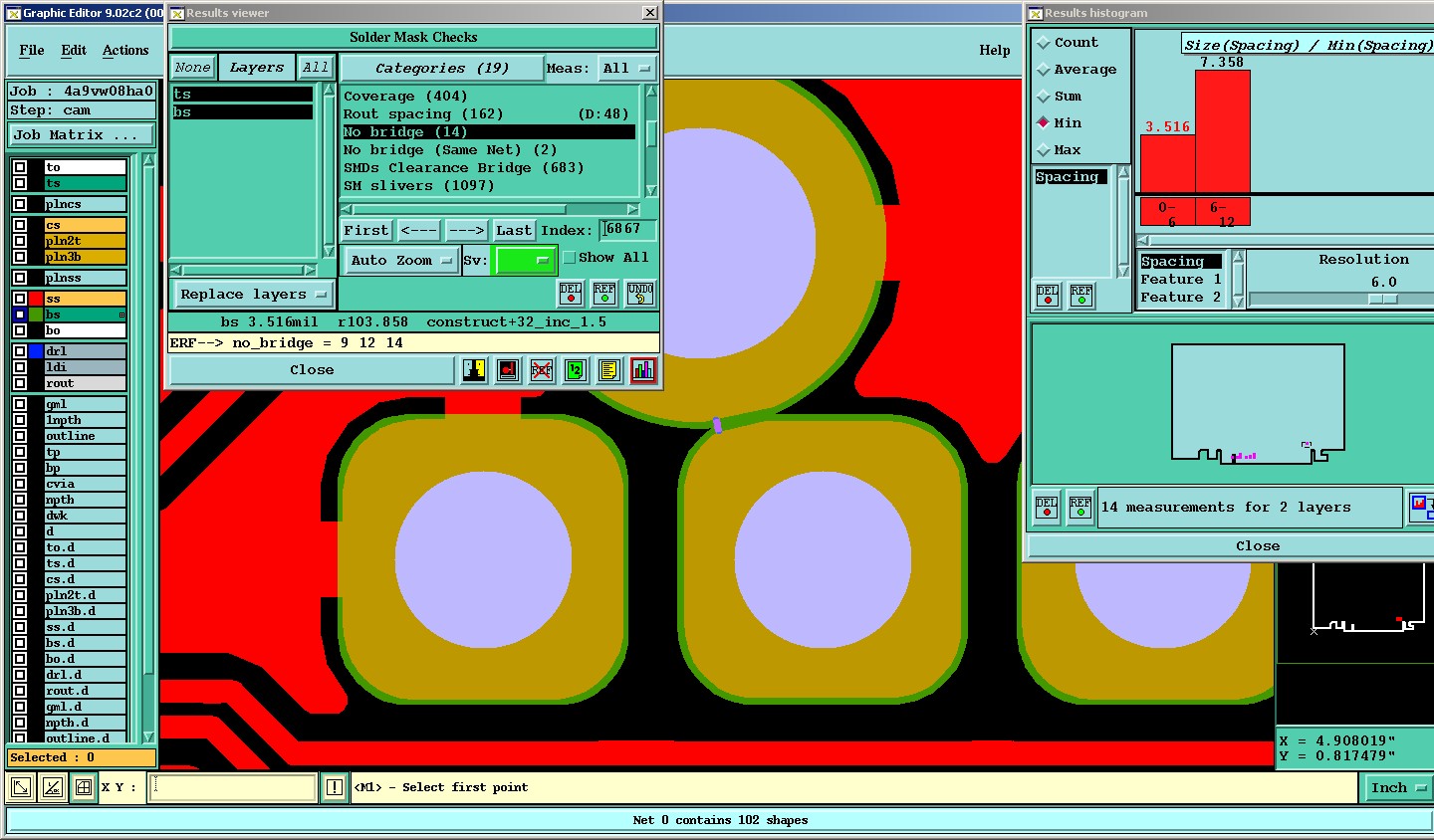This screenshot has width=1434, height=840.
Task: Open Job Matrix button
Action: tap(82, 135)
